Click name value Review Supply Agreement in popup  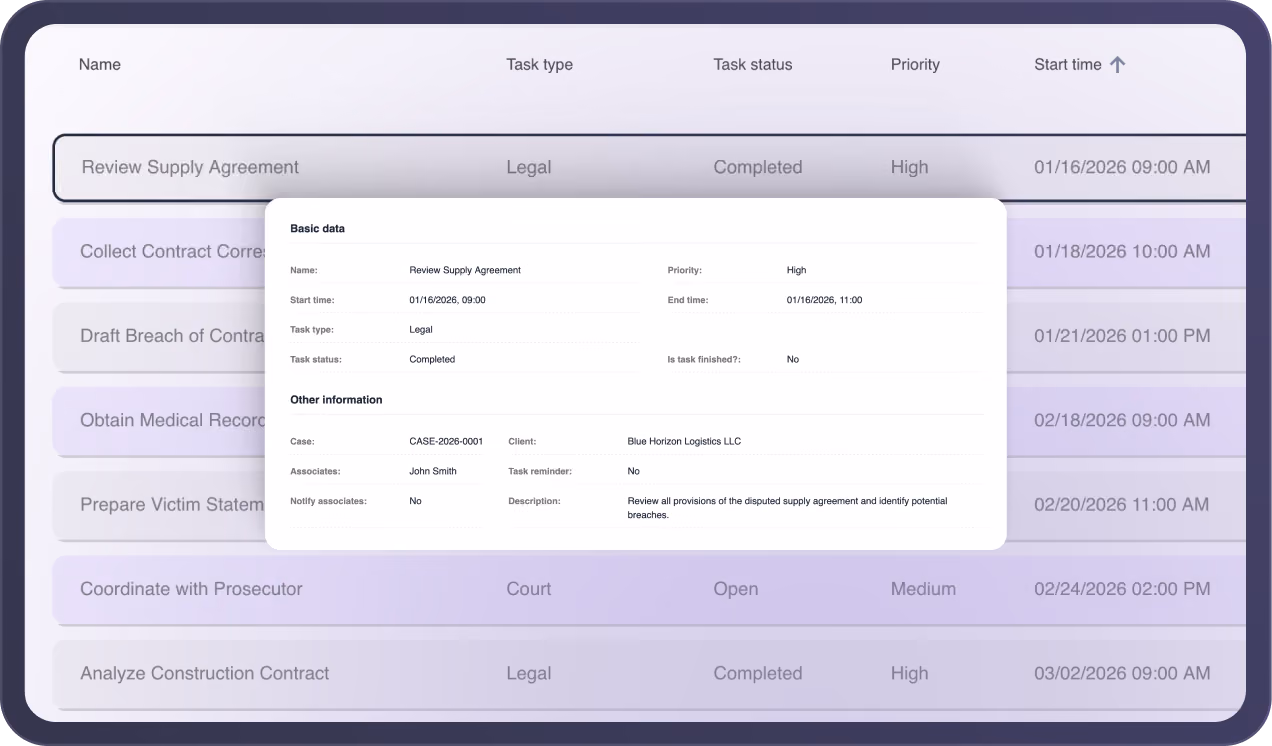[465, 270]
